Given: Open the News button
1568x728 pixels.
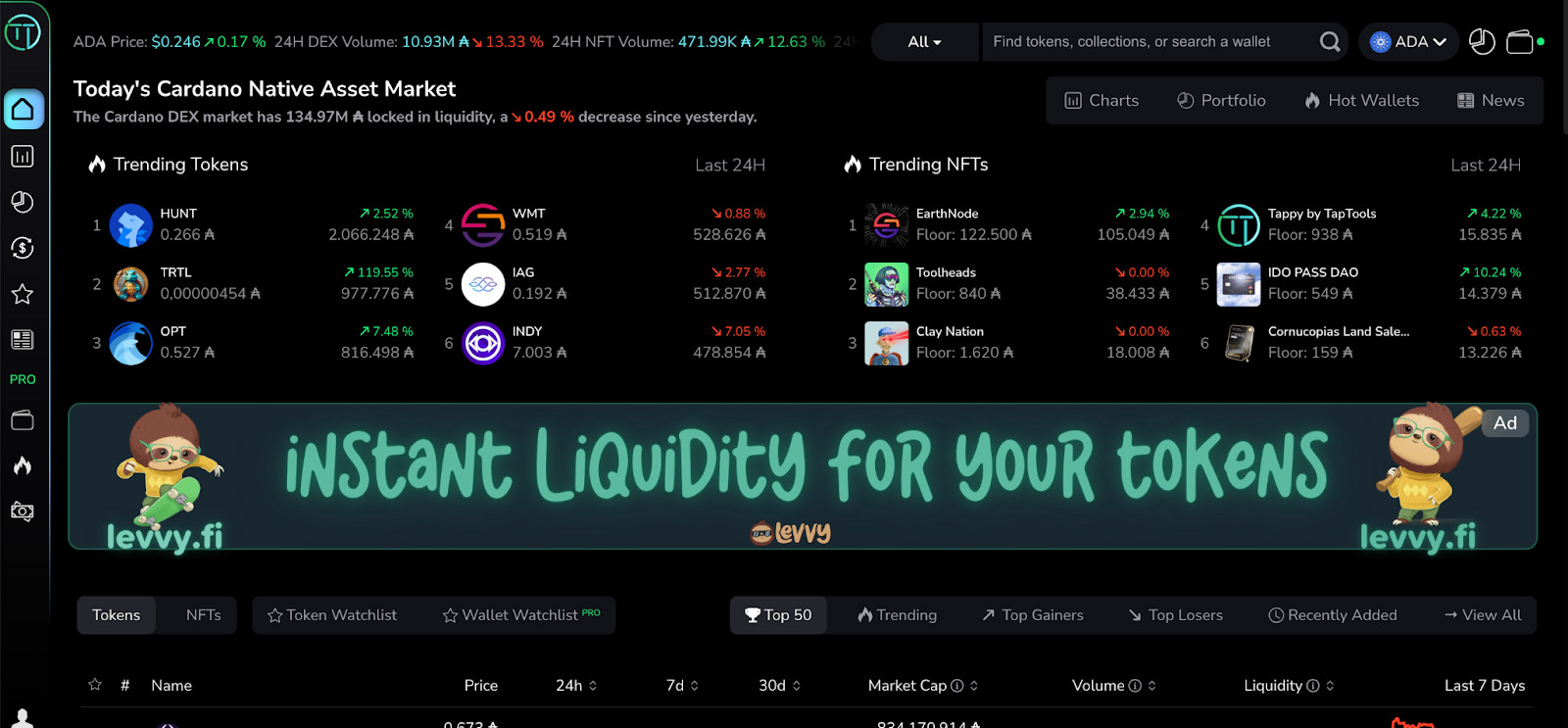Looking at the screenshot, I should [1491, 101].
